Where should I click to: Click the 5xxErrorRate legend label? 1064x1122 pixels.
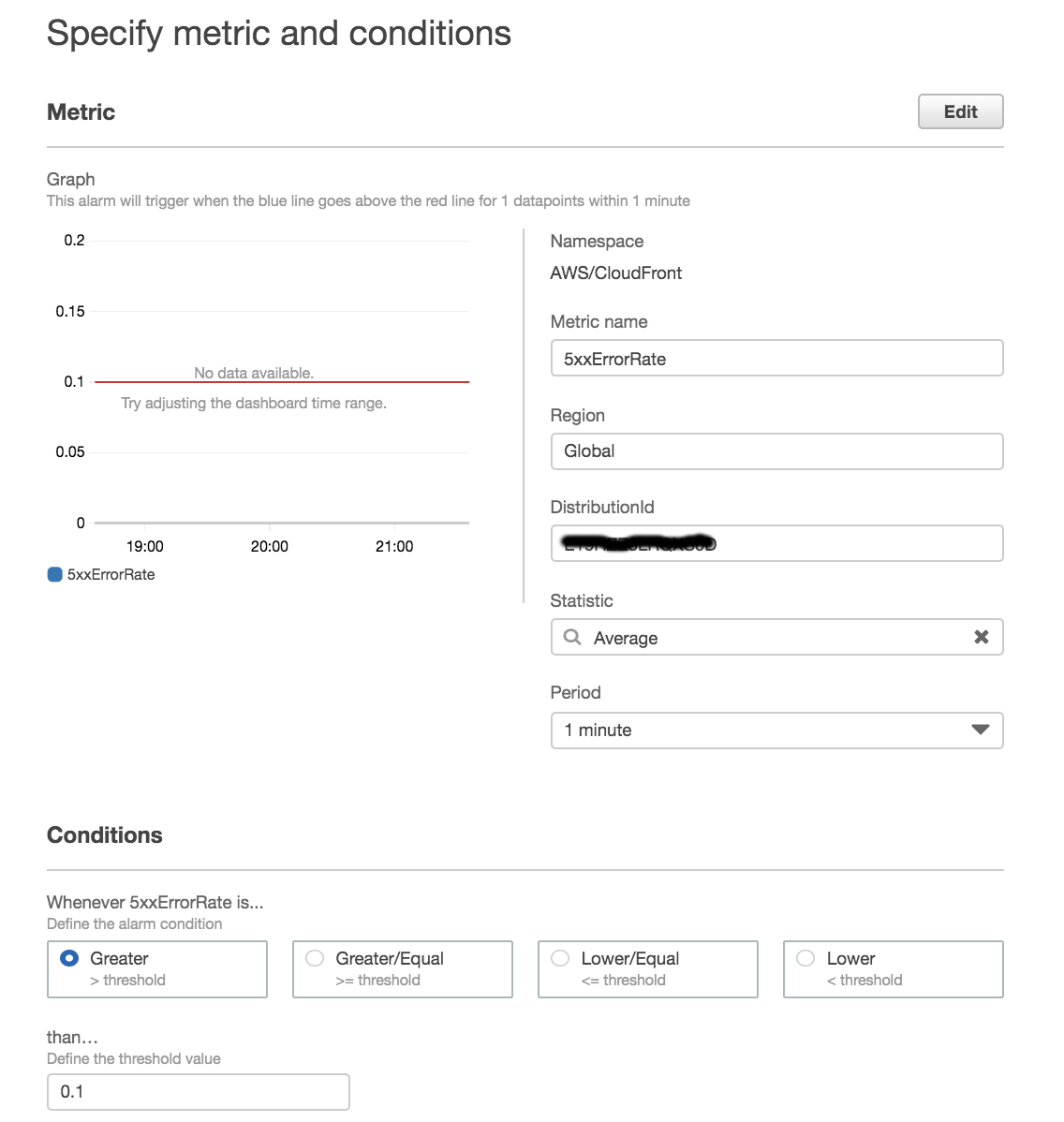[111, 575]
